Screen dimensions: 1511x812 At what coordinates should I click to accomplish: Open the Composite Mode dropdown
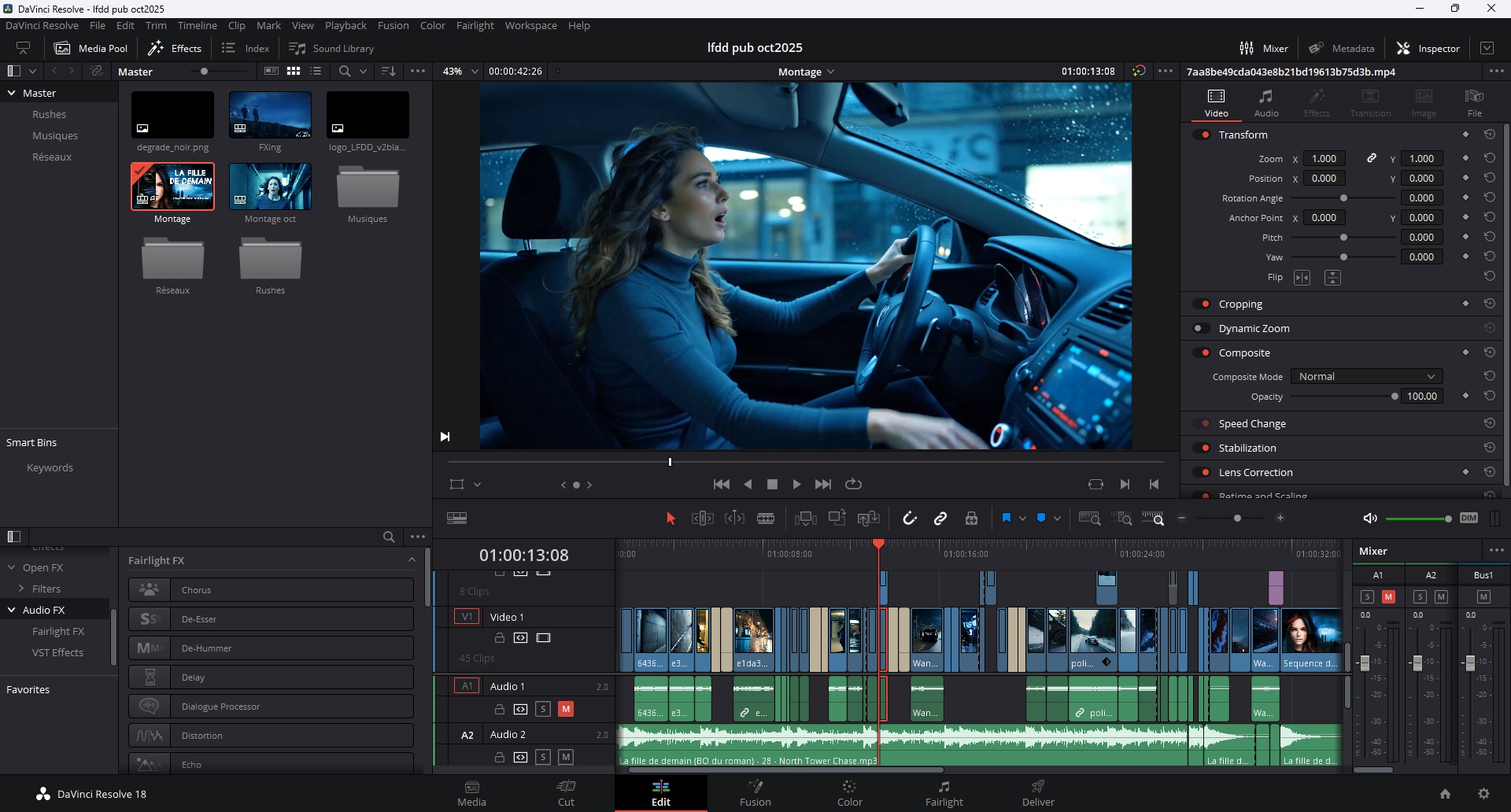(x=1366, y=377)
